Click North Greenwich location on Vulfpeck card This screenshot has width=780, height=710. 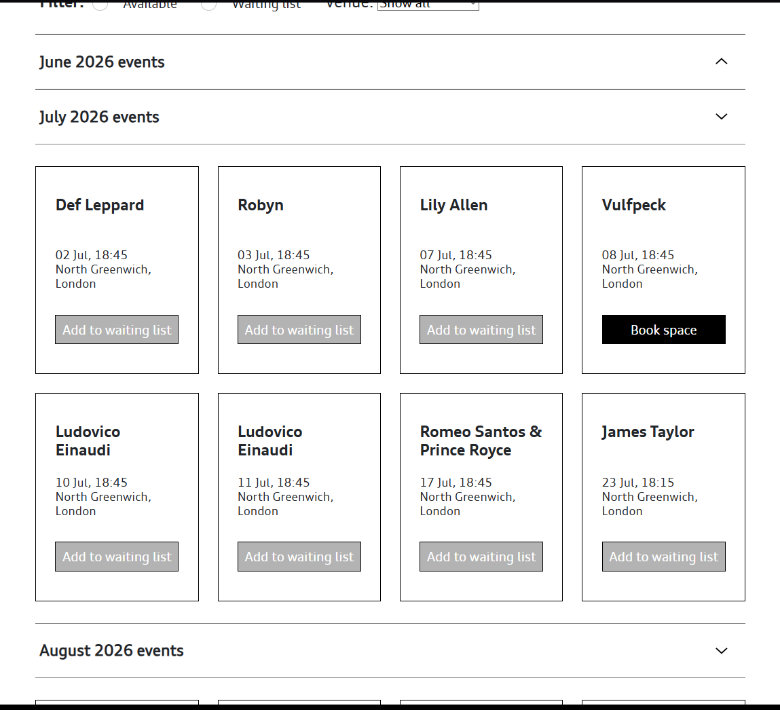[650, 276]
